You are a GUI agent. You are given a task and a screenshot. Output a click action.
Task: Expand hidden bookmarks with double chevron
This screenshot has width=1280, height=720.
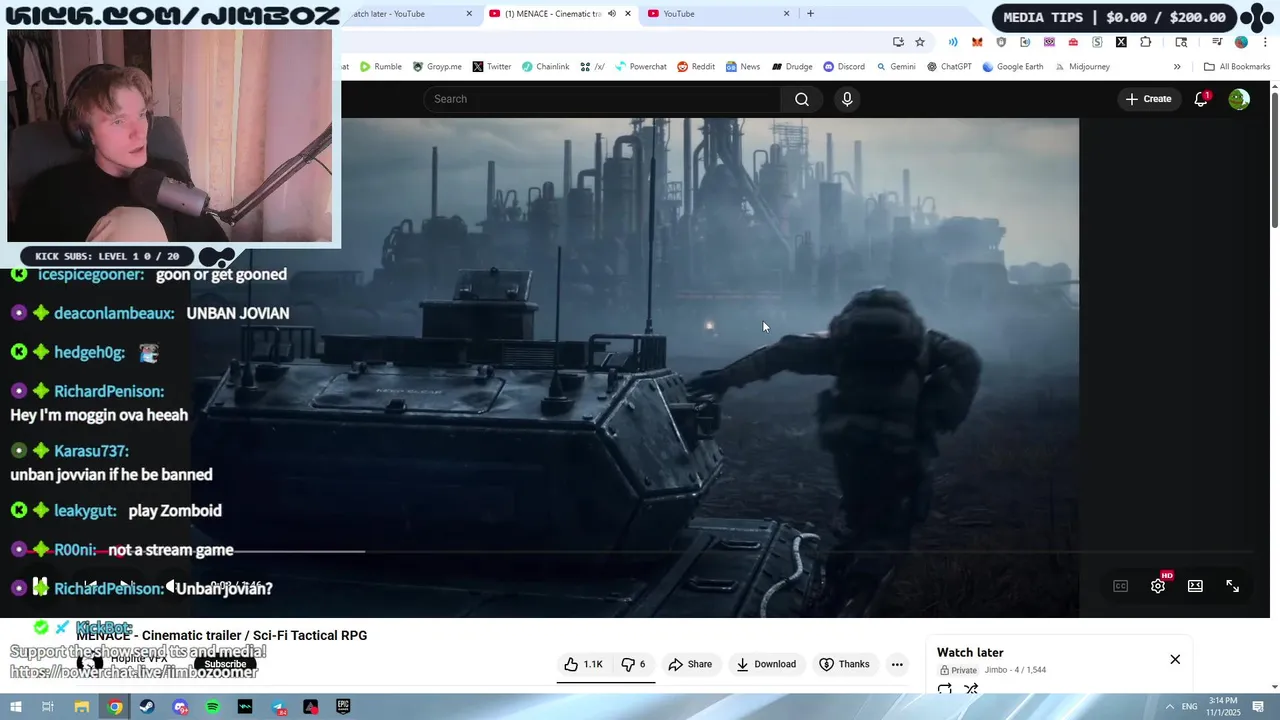coord(1177,67)
